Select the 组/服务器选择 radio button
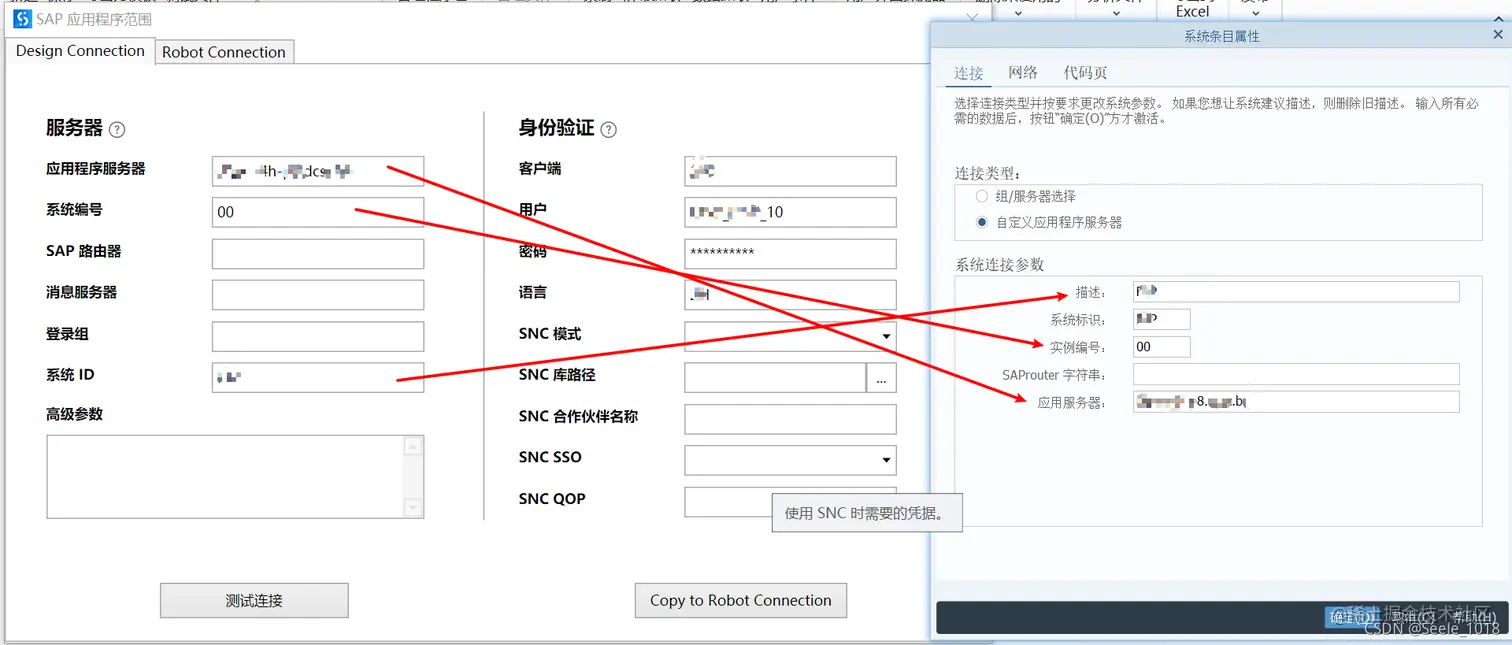1512x645 pixels. [x=981, y=196]
